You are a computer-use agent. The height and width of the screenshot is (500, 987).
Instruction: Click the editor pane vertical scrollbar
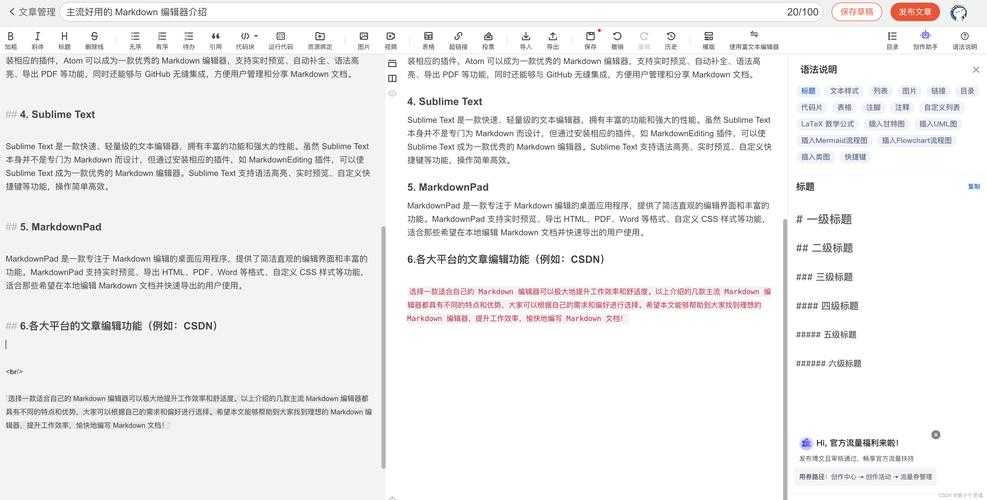(x=383, y=346)
